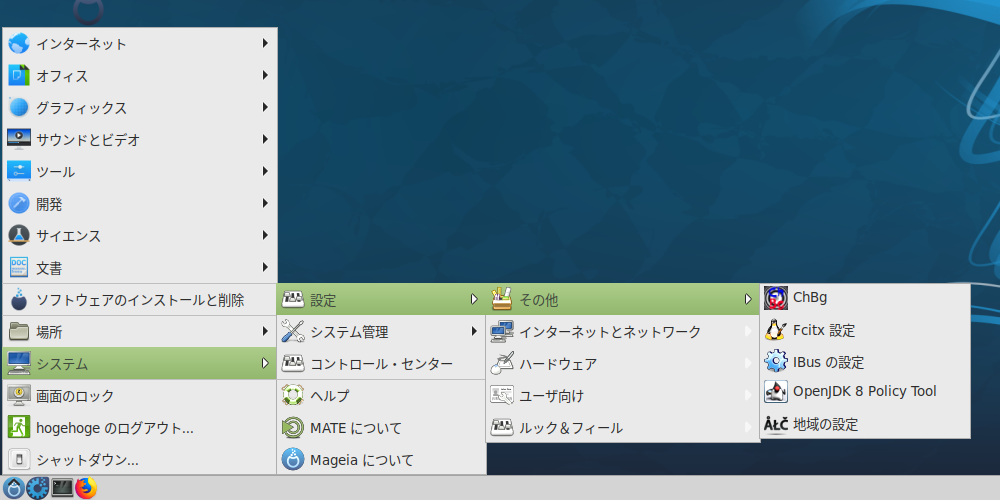This screenshot has height=500, width=1000.
Task: Click the globe icon beside インターネット
Action: (x=18, y=43)
